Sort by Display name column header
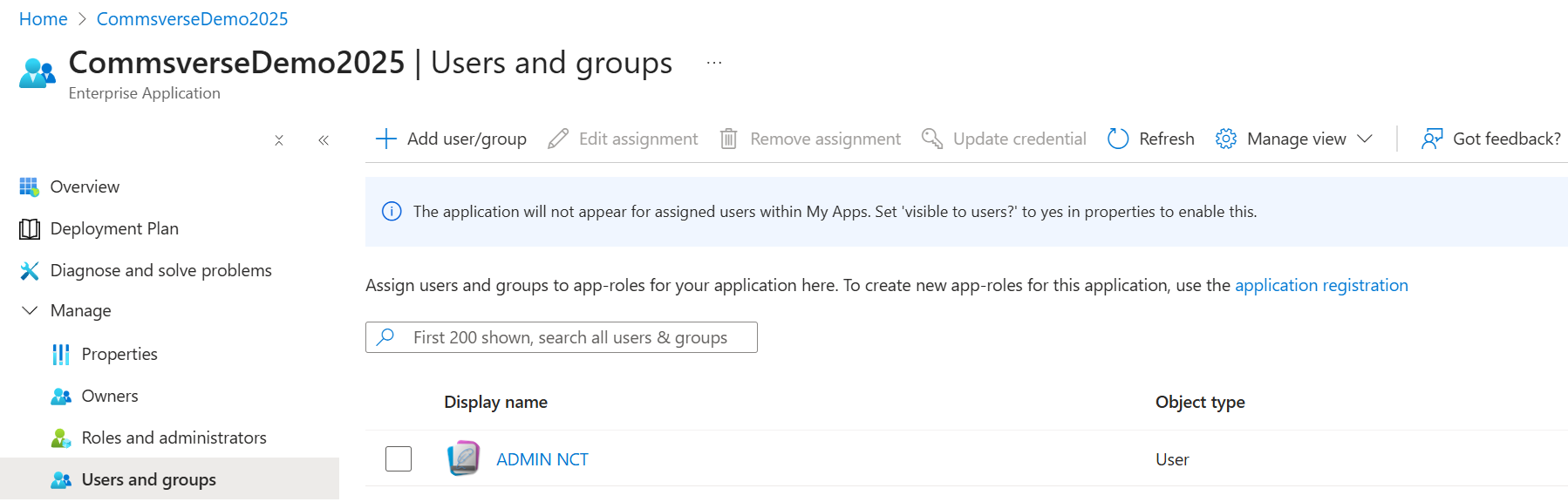The height and width of the screenshot is (502, 1568). click(495, 402)
